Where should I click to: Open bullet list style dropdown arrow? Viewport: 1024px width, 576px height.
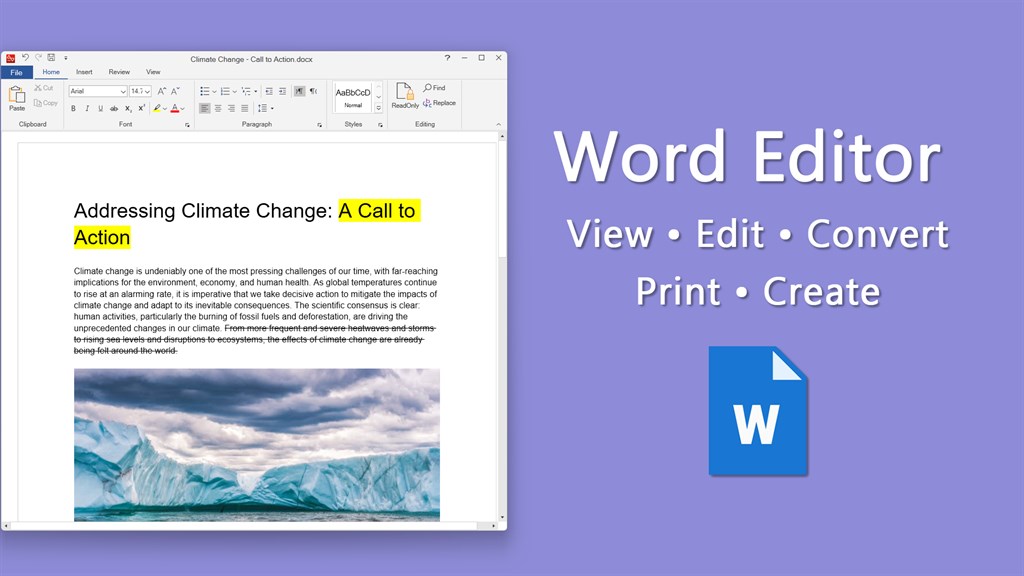(214, 91)
